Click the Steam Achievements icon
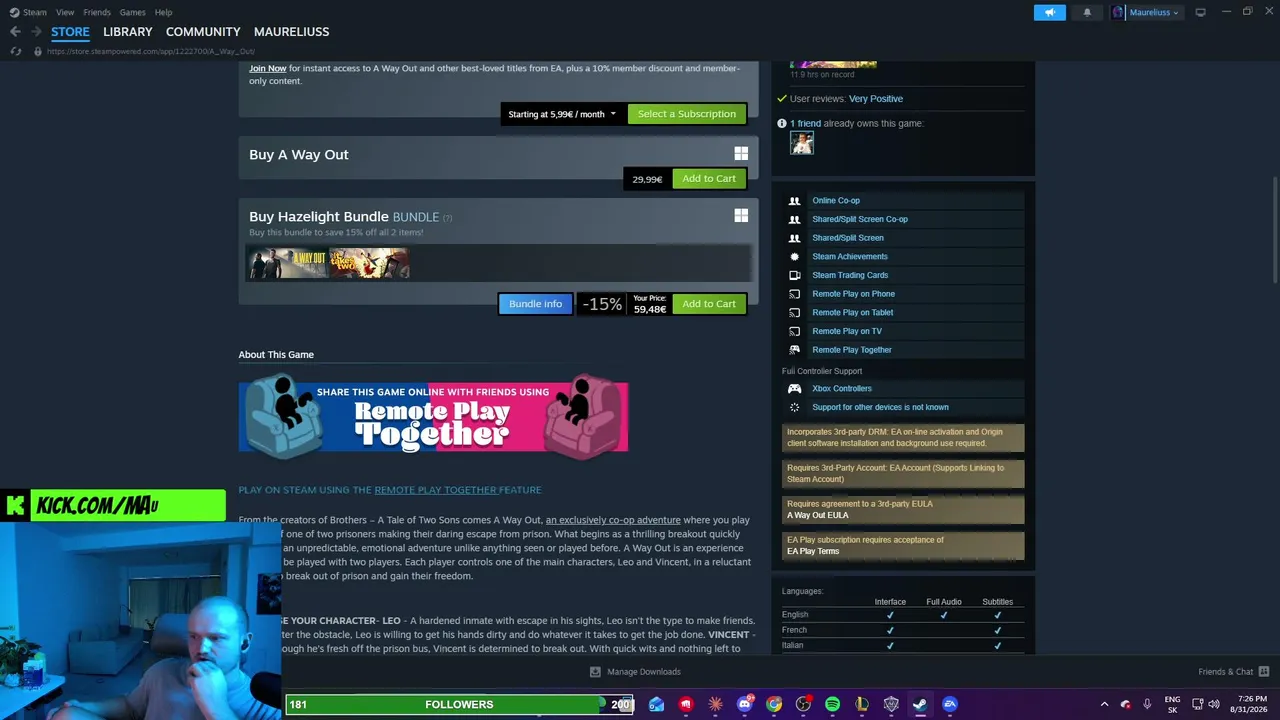 pyautogui.click(x=794, y=256)
